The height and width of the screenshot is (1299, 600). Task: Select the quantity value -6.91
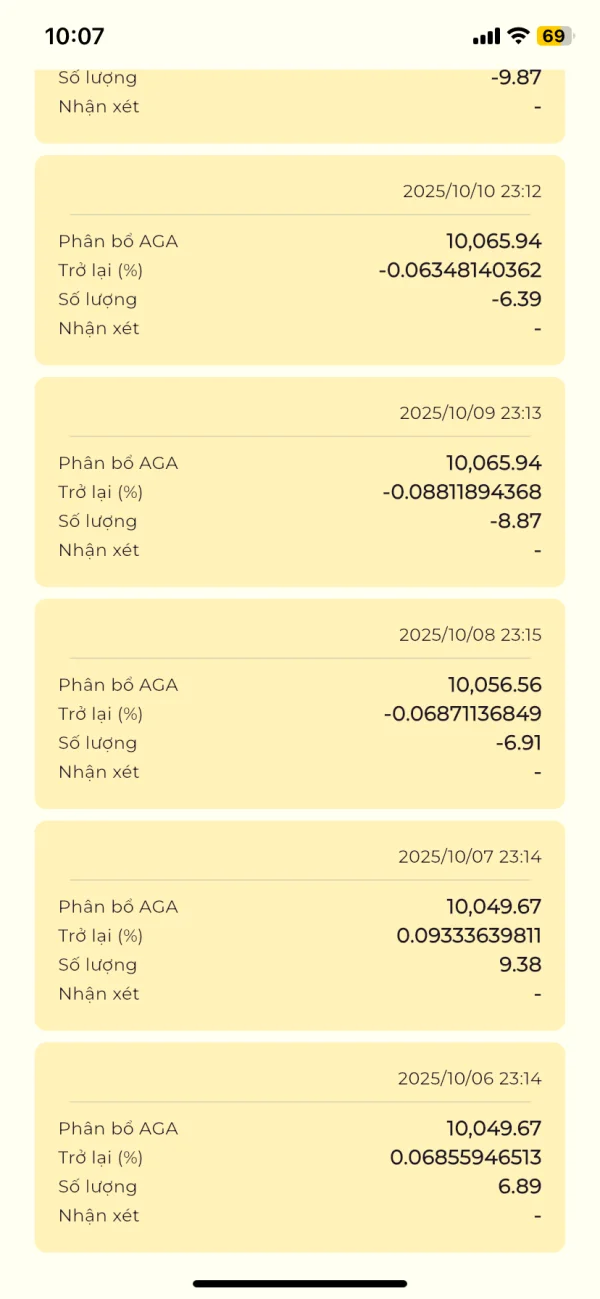518,743
